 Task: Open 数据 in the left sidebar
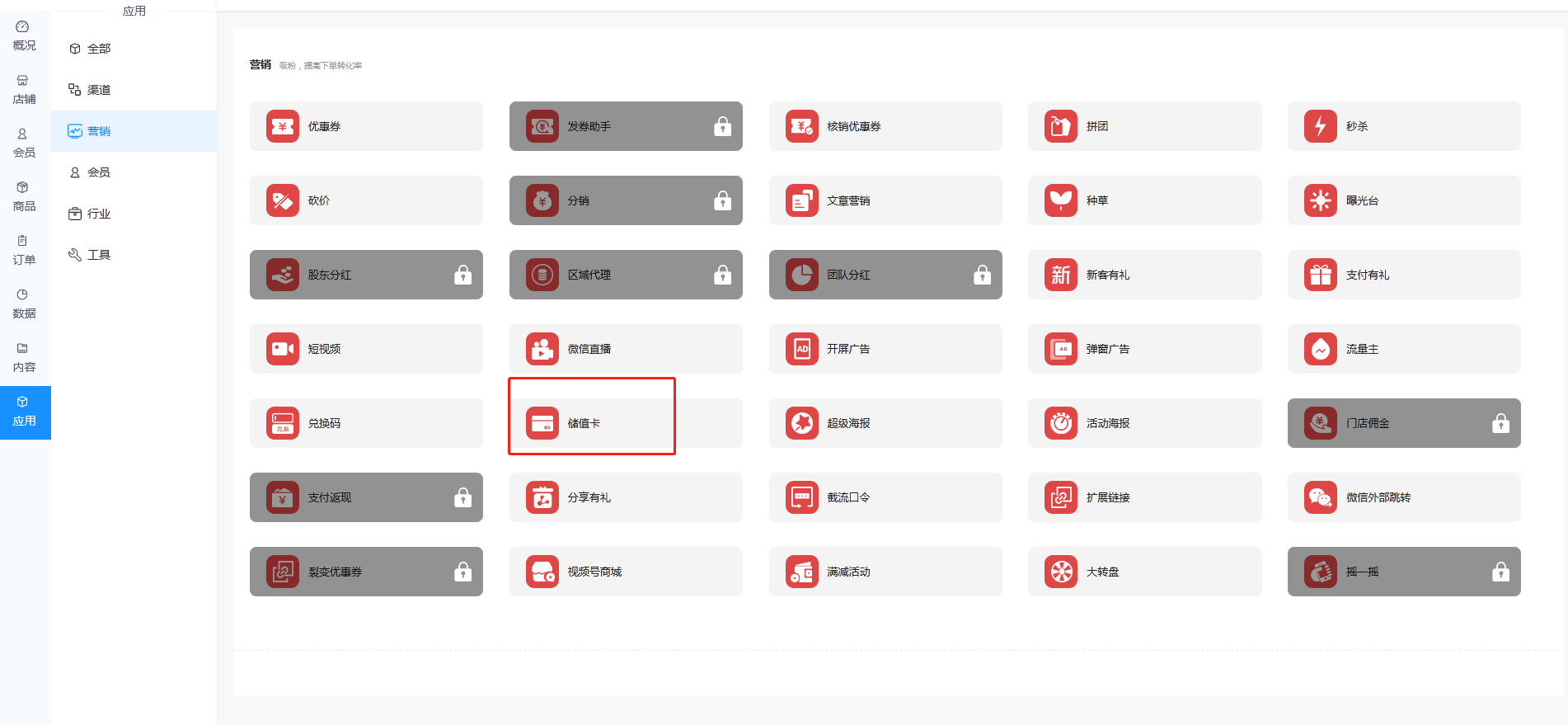click(x=25, y=304)
